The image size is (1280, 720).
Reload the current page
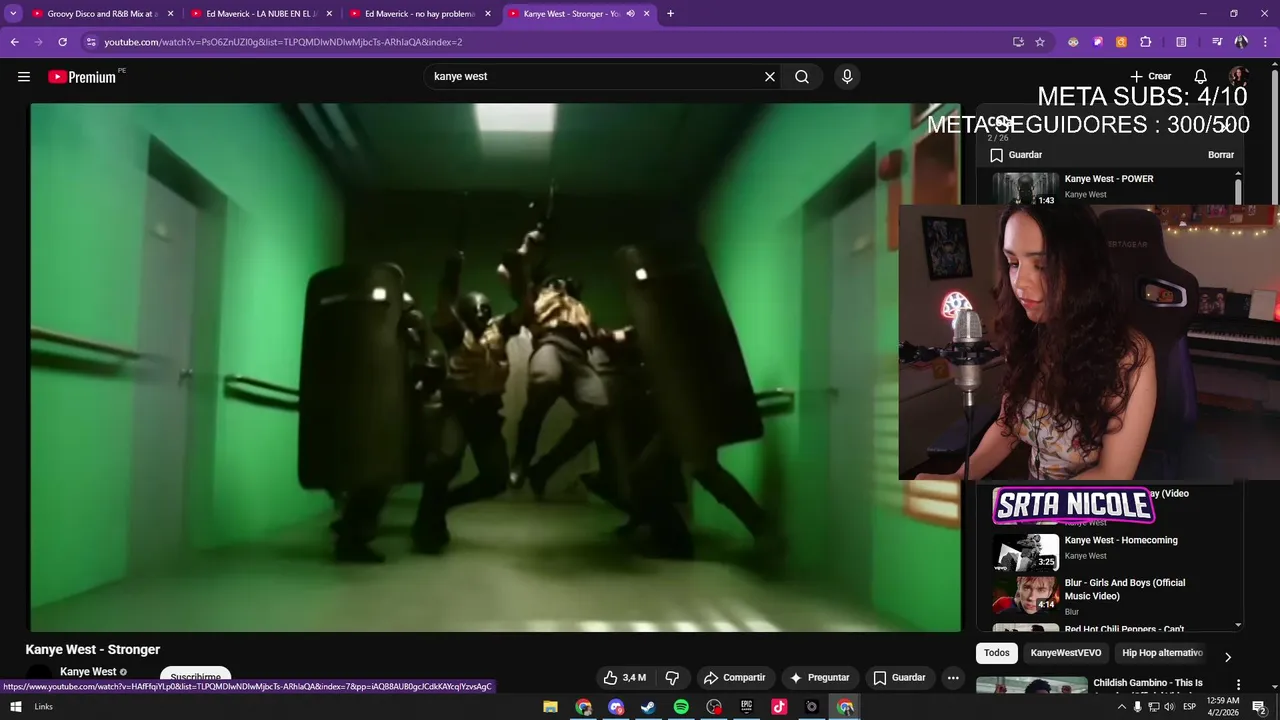coord(62,42)
